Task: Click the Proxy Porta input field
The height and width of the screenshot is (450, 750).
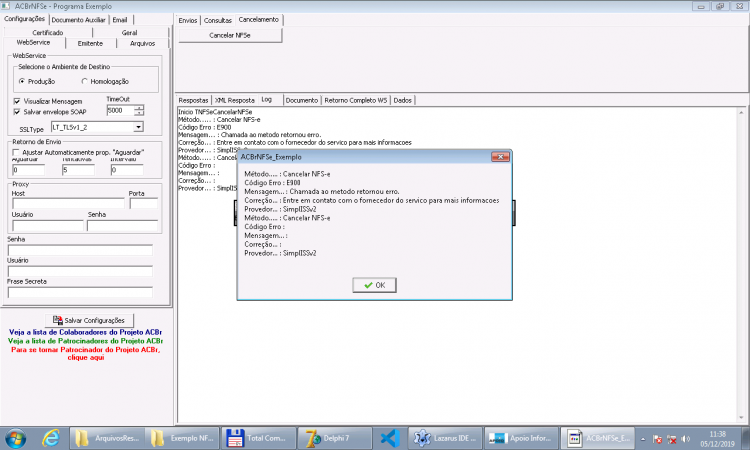Action: coord(143,203)
